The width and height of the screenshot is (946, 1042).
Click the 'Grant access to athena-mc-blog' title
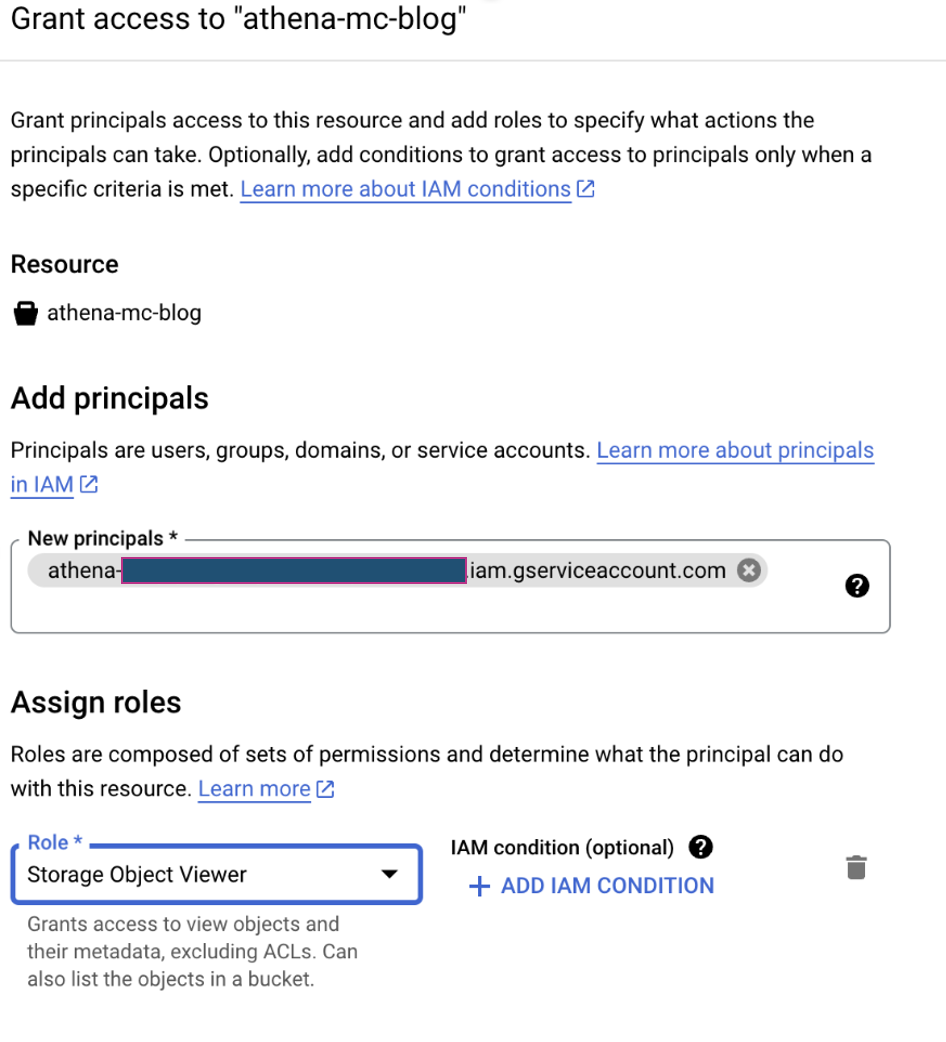click(x=239, y=21)
